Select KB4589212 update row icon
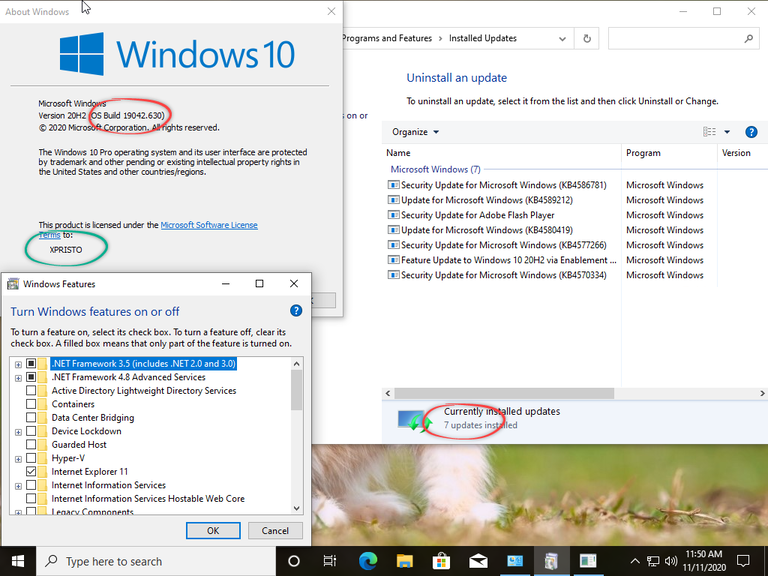This screenshot has height=576, width=768. [x=393, y=200]
